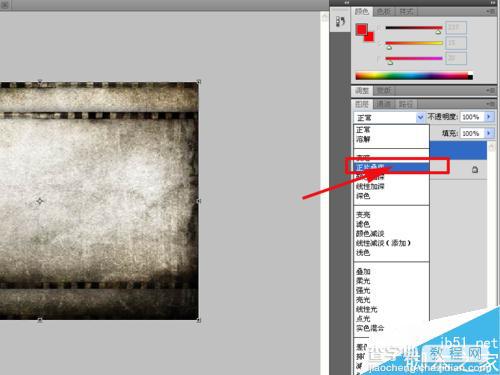Choose 溶解 from the blend mode list
Viewport: 500px width, 375px height.
pos(363,139)
